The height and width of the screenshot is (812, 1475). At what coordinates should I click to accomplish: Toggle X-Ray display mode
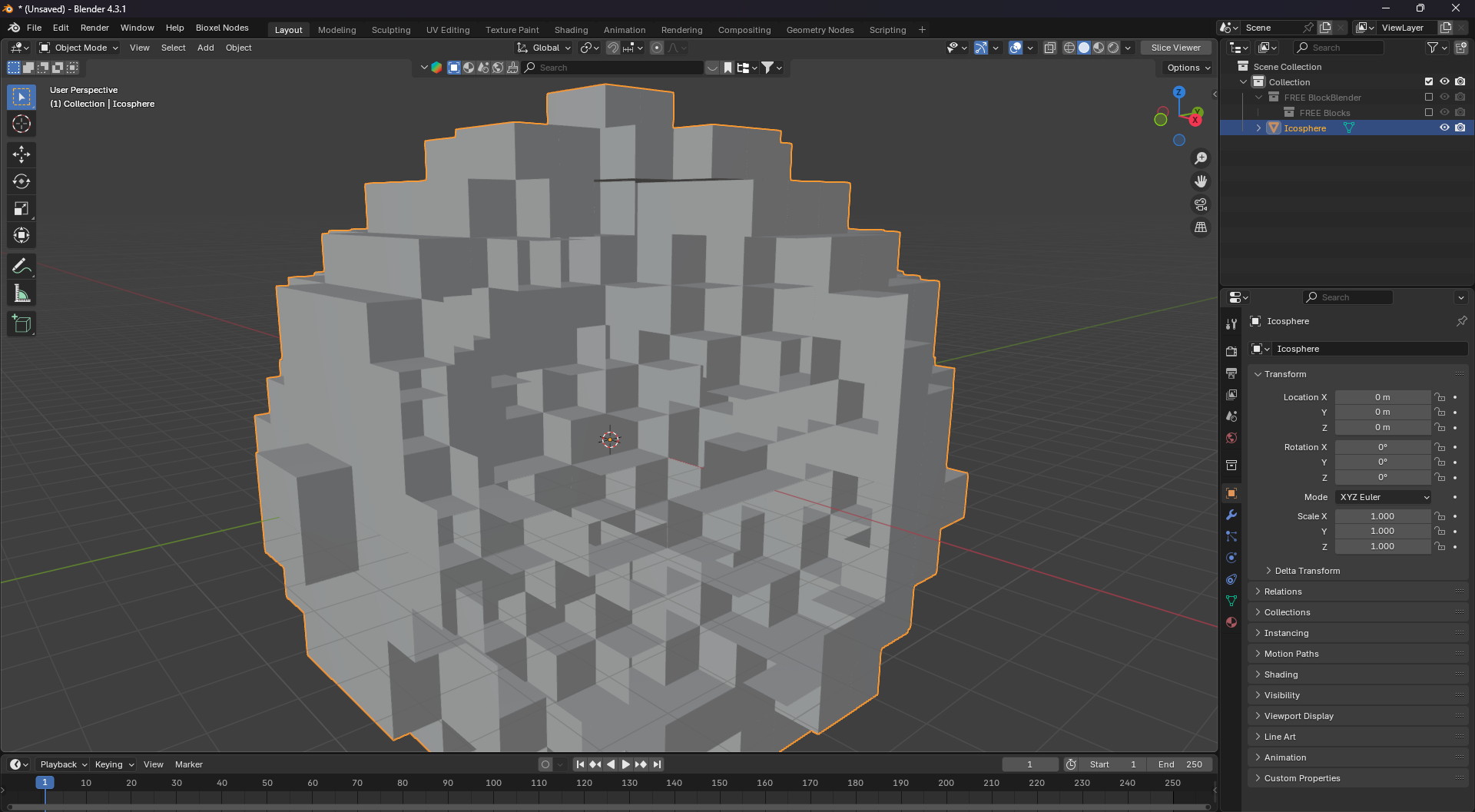1049,48
